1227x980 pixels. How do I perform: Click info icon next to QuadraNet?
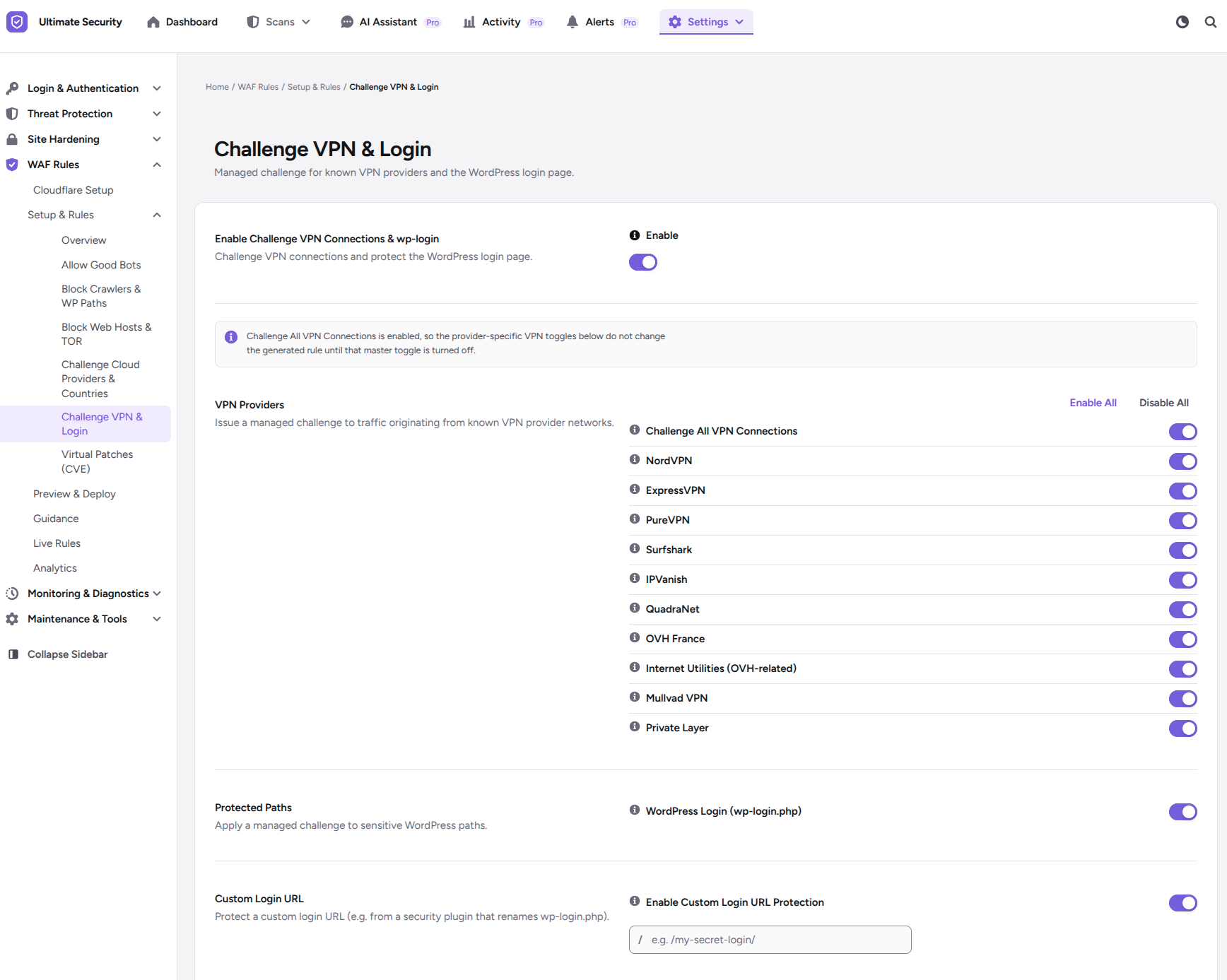[x=635, y=608]
